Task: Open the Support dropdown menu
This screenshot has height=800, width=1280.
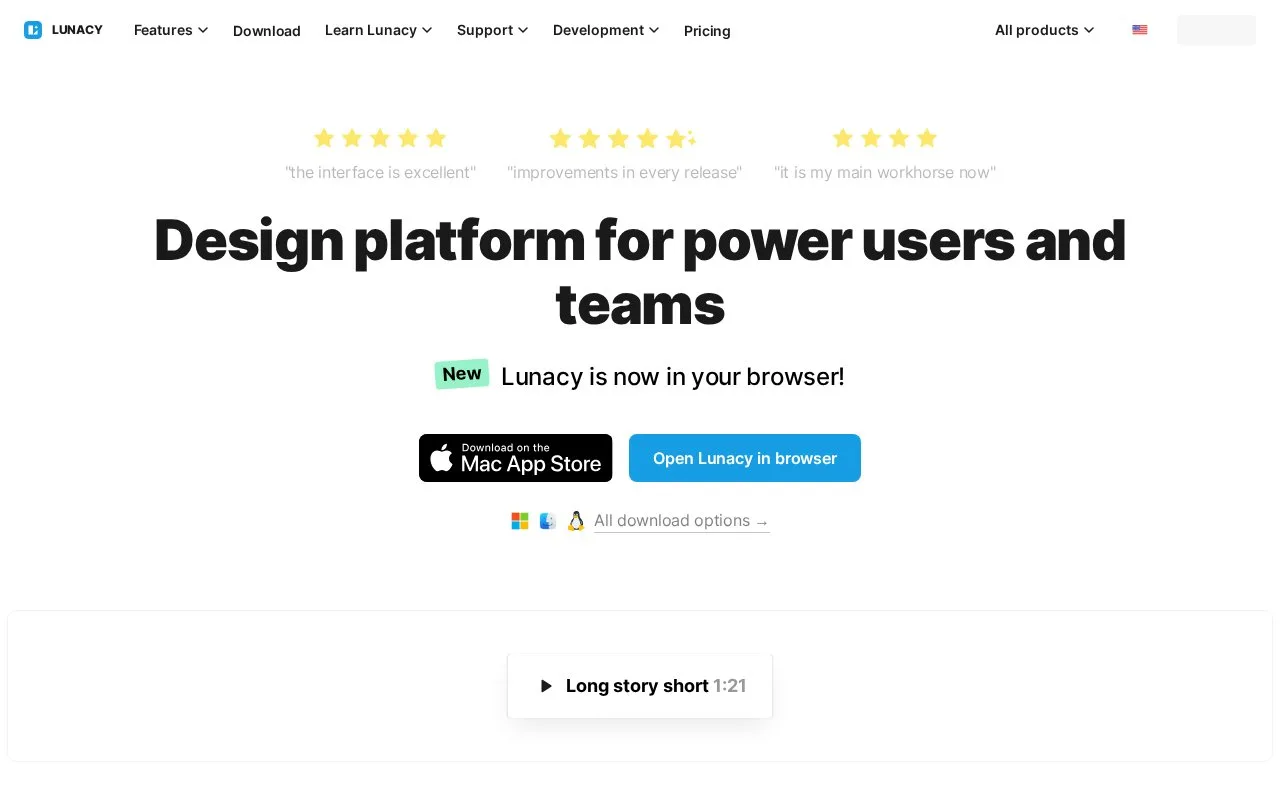Action: (x=493, y=30)
